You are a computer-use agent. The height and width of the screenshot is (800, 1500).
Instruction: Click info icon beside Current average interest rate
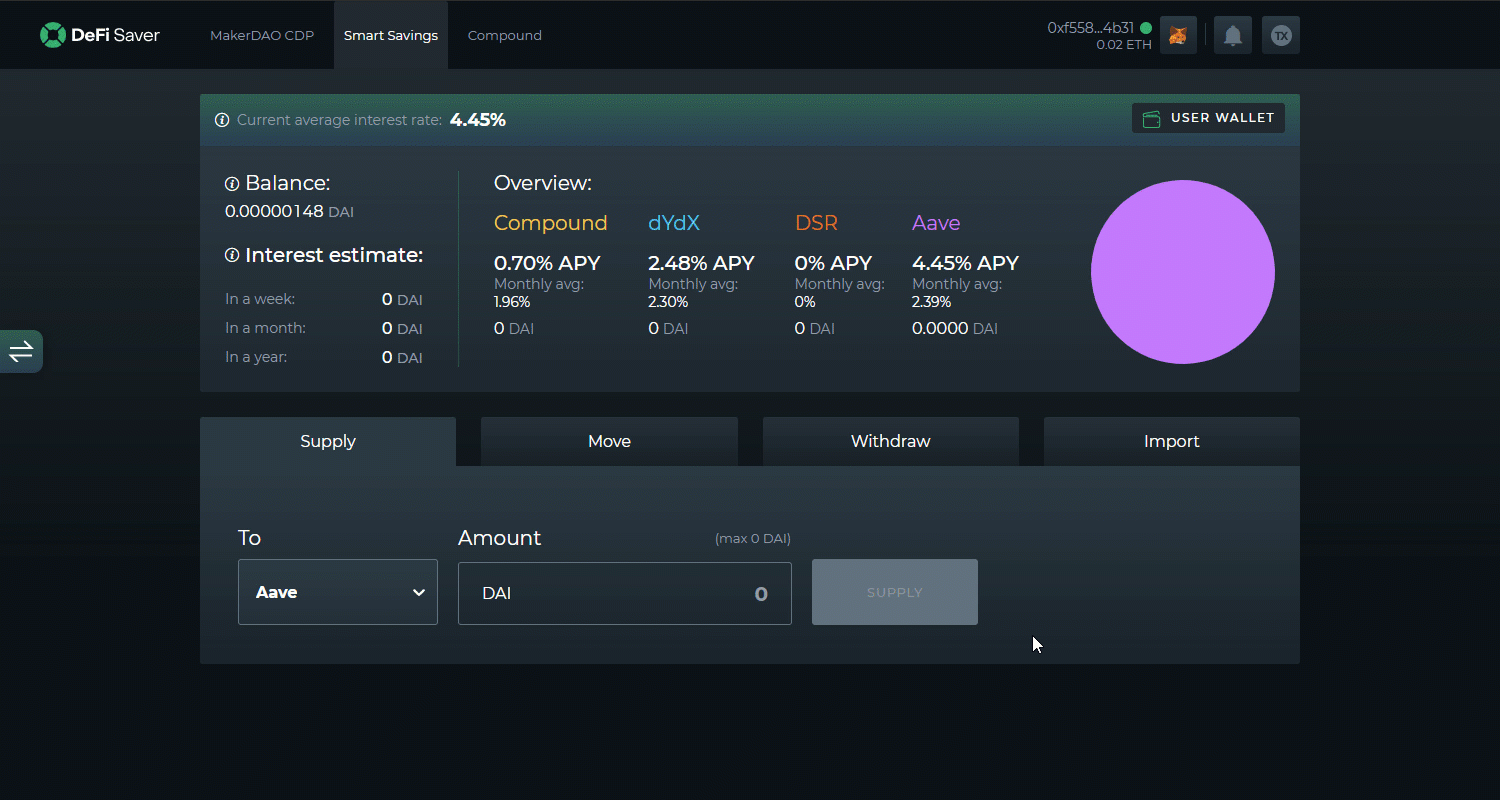(222, 120)
